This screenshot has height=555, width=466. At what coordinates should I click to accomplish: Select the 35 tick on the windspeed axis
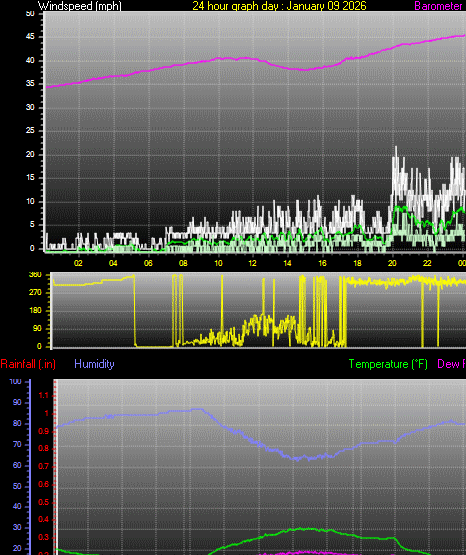(30, 84)
